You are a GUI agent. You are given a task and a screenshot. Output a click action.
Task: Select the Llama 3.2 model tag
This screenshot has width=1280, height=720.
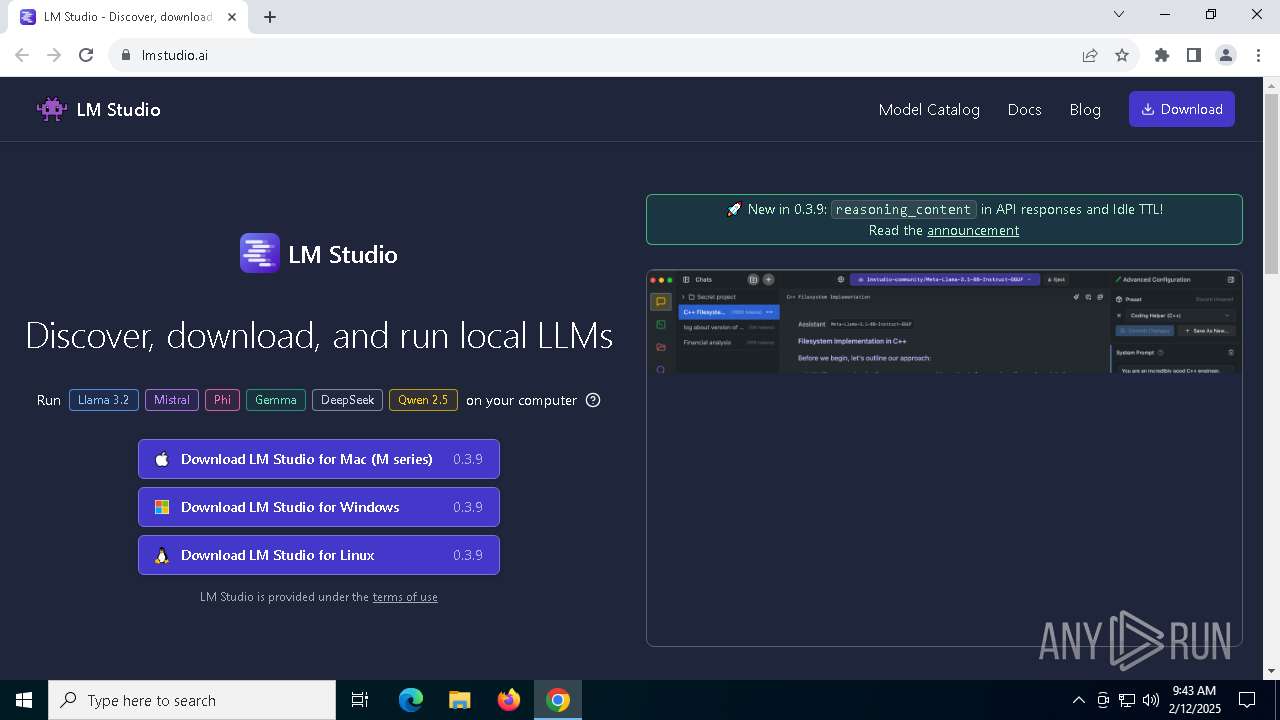coord(103,400)
